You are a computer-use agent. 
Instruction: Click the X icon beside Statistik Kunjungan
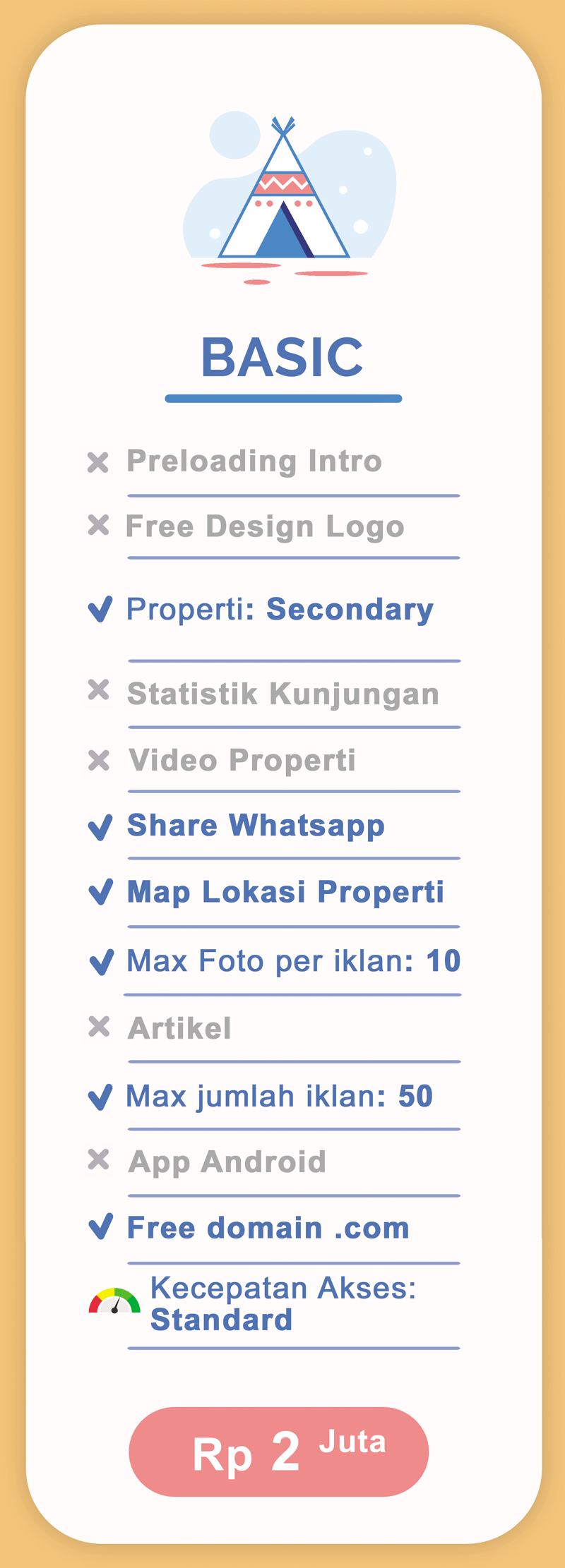[x=98, y=689]
